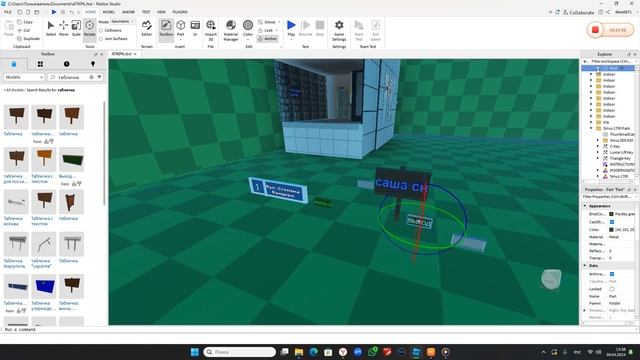
Task: Expand the Kits folder in Explorer
Action: (x=591, y=122)
